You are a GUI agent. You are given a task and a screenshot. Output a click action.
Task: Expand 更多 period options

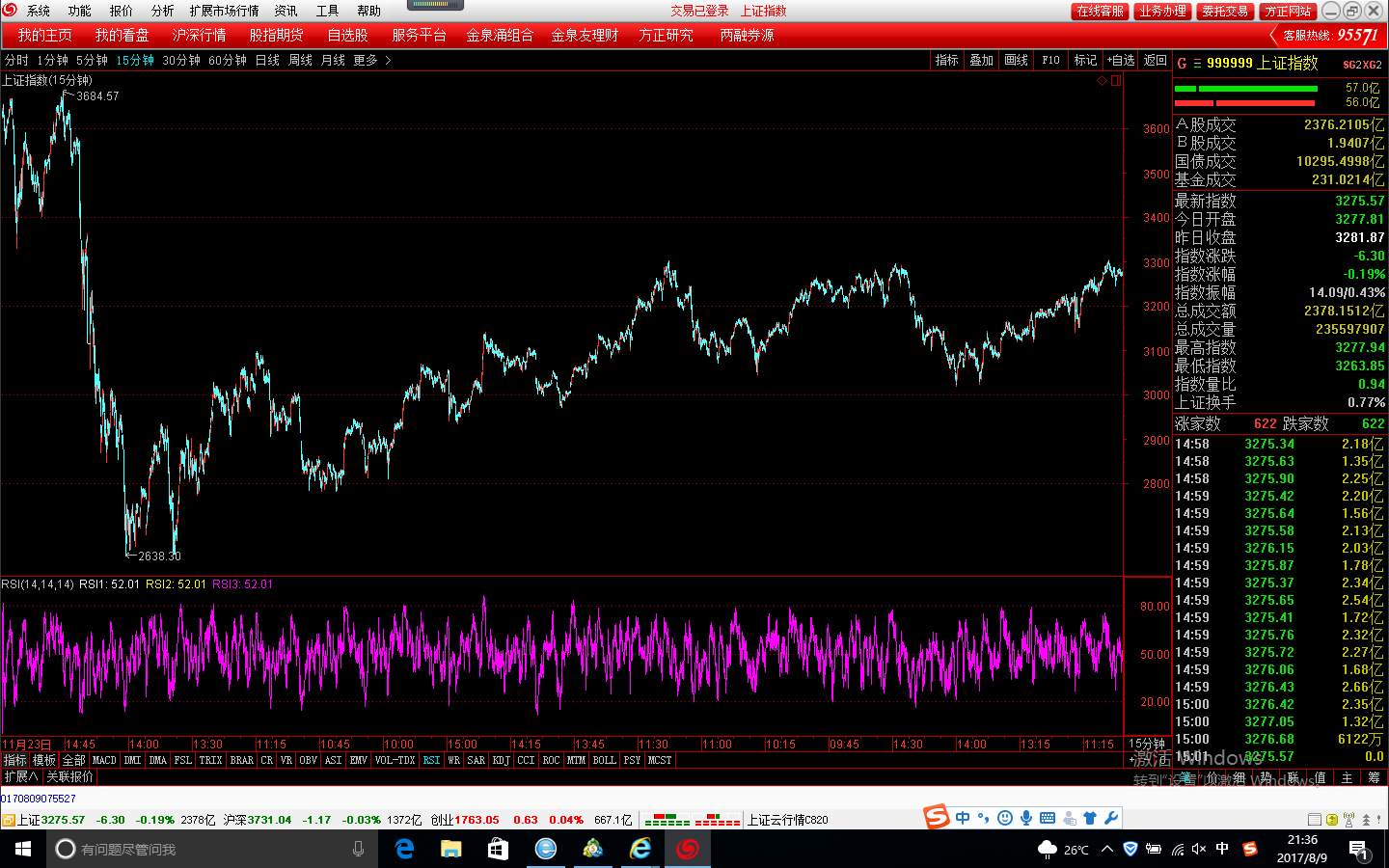point(371,60)
